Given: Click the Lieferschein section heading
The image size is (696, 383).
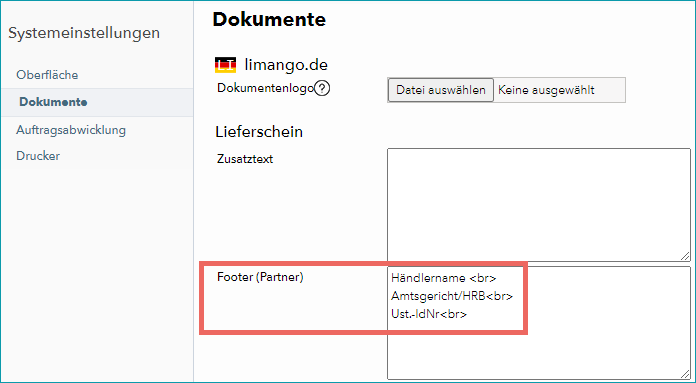Looking at the screenshot, I should (259, 131).
